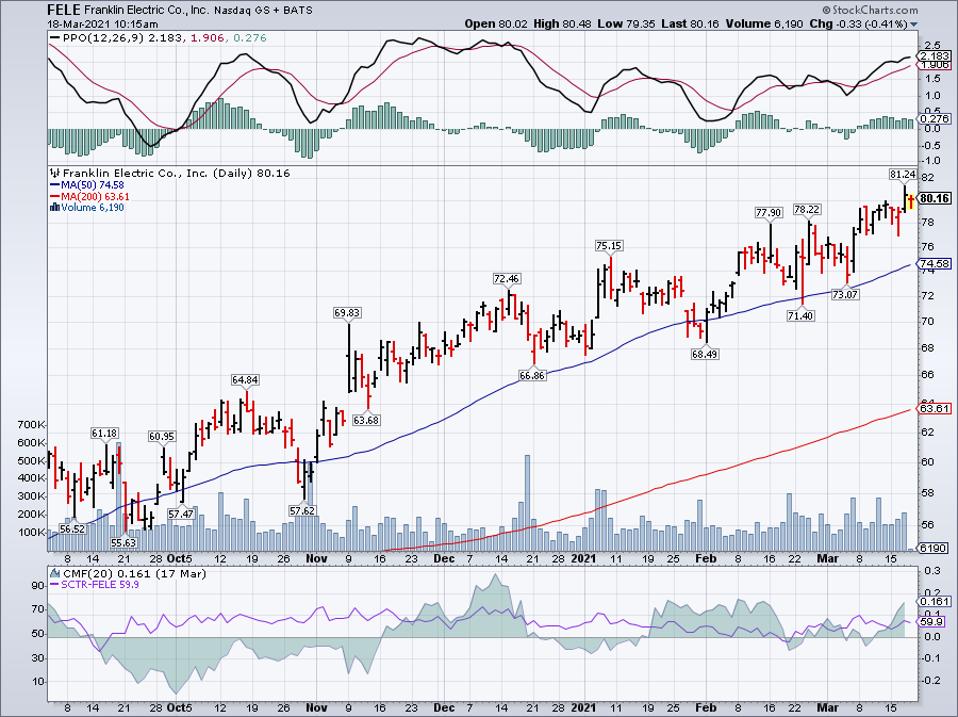Open the dropdown arrow beside the Chg value
Viewport: 958px width, 717px height.
click(x=914, y=25)
